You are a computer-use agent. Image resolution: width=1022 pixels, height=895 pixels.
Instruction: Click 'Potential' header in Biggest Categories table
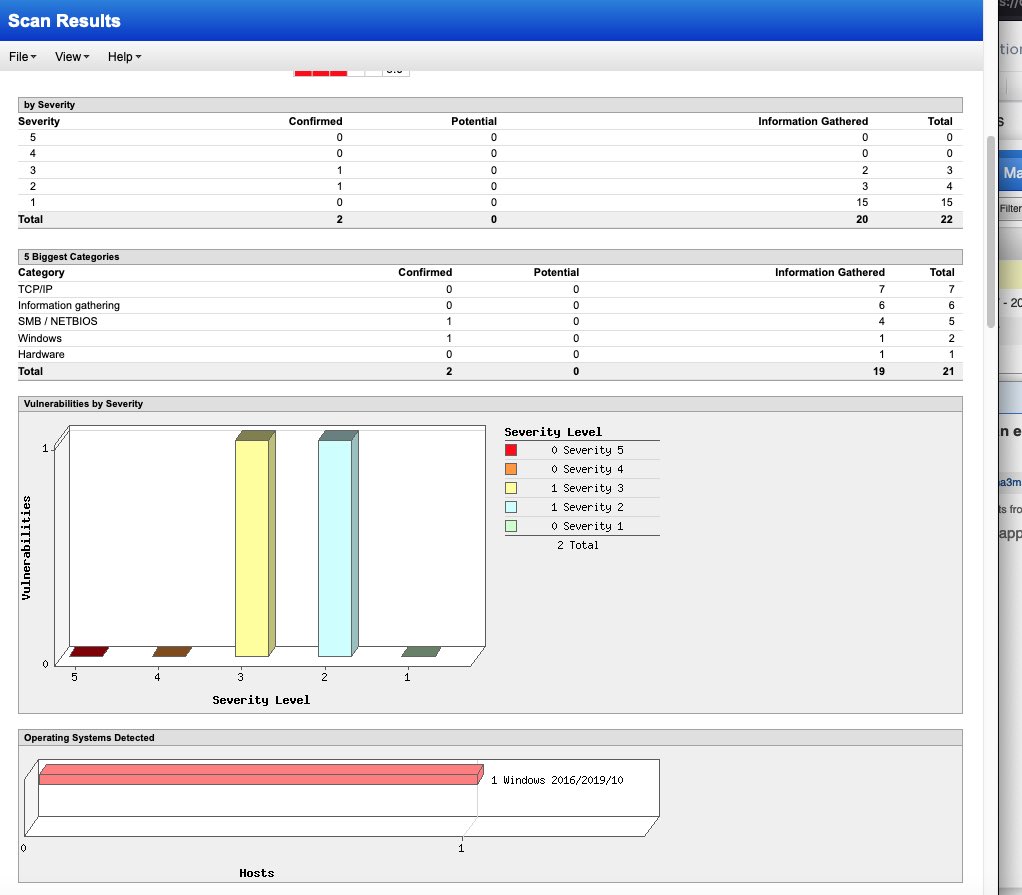556,272
